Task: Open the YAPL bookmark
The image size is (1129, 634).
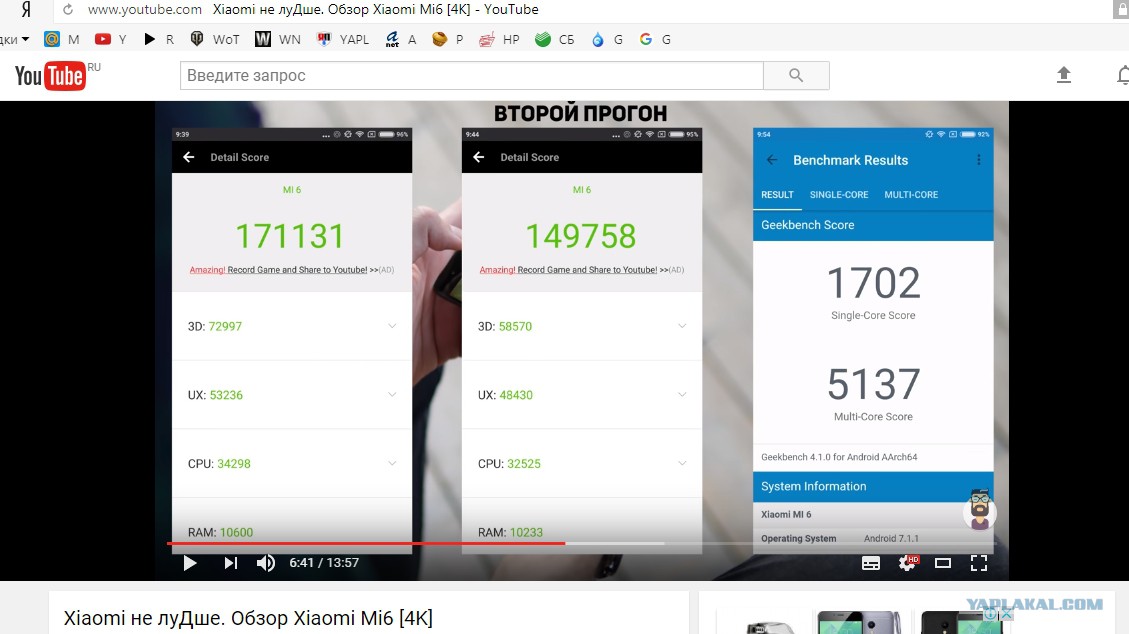Action: coord(343,40)
